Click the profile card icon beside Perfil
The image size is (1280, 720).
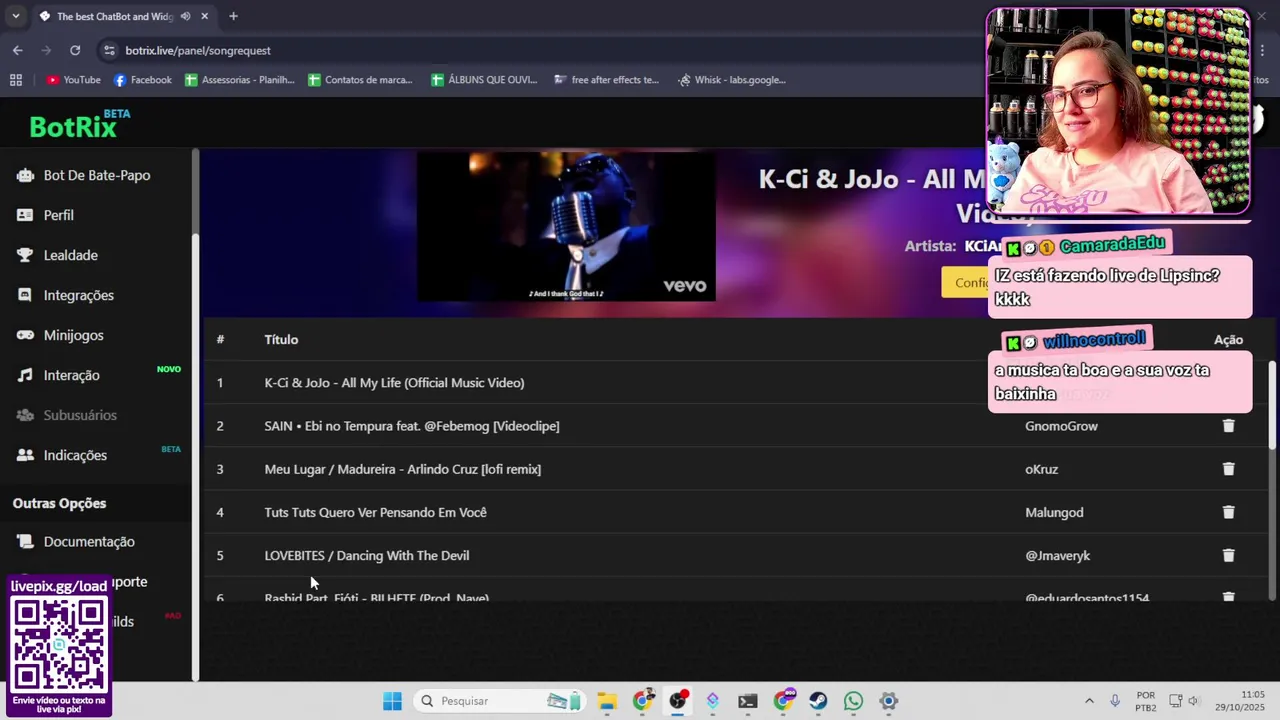click(x=25, y=215)
